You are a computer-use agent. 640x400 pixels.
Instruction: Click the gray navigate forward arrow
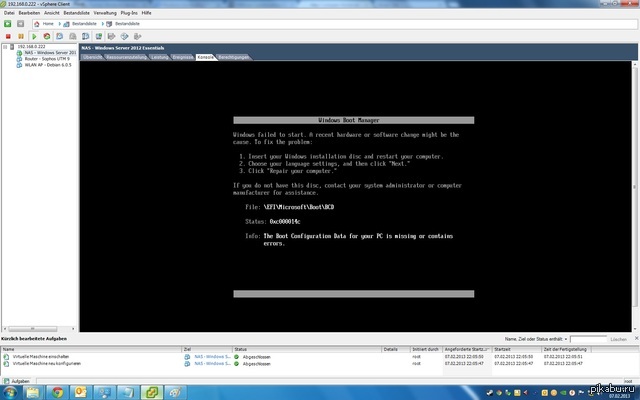(20, 24)
